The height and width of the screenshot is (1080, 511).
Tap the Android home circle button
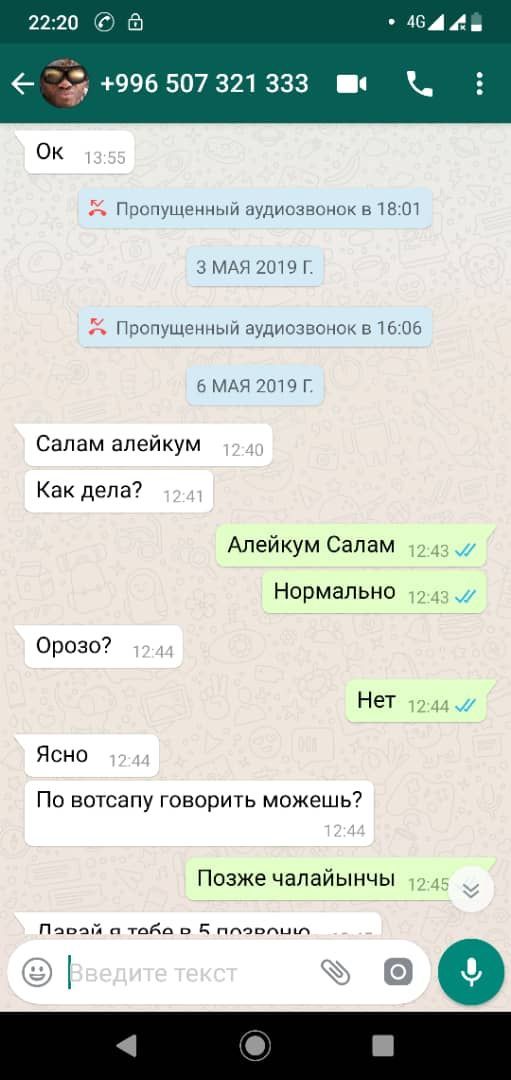click(x=256, y=1046)
